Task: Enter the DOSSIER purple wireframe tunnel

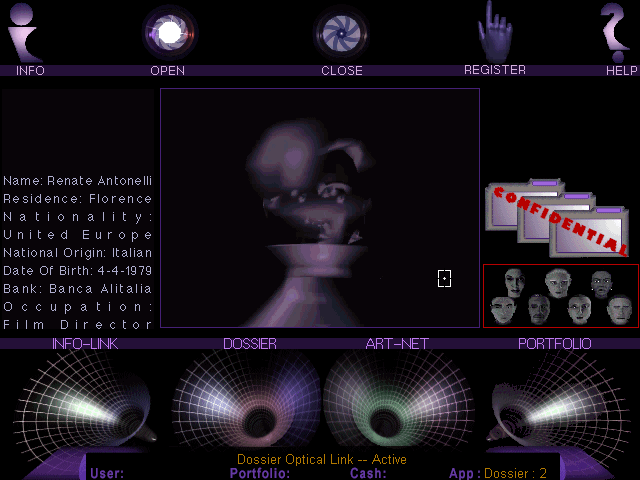Action: point(247,400)
